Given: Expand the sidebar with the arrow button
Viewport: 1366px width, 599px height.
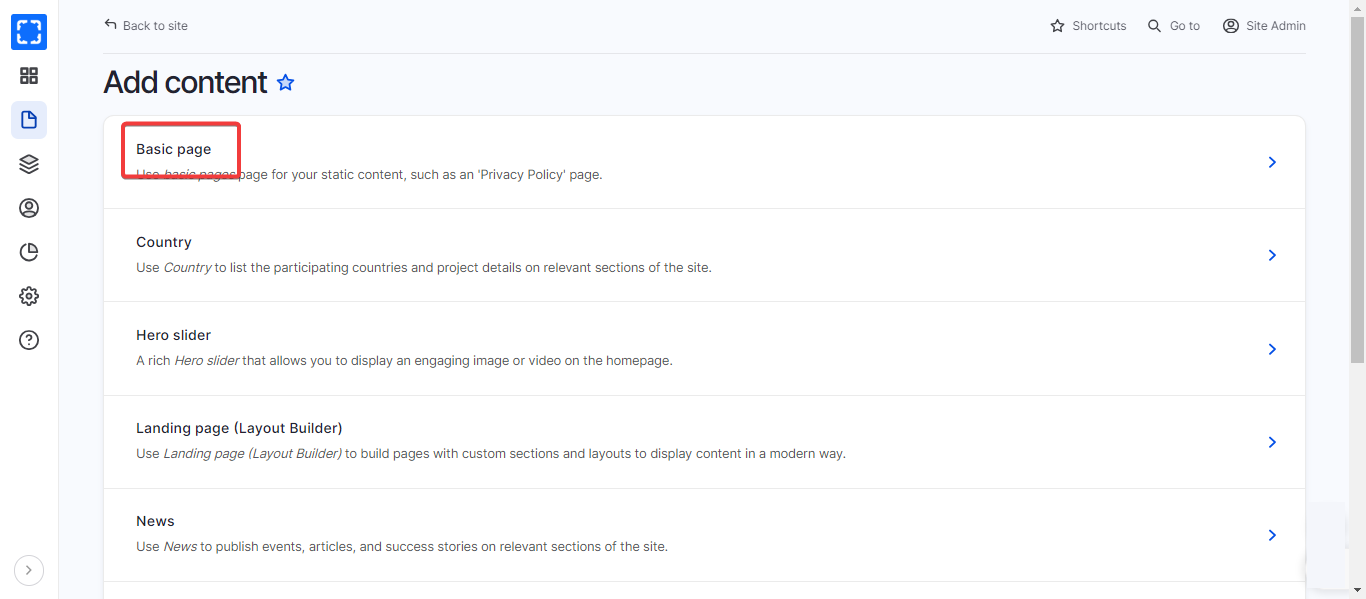Looking at the screenshot, I should pos(29,570).
